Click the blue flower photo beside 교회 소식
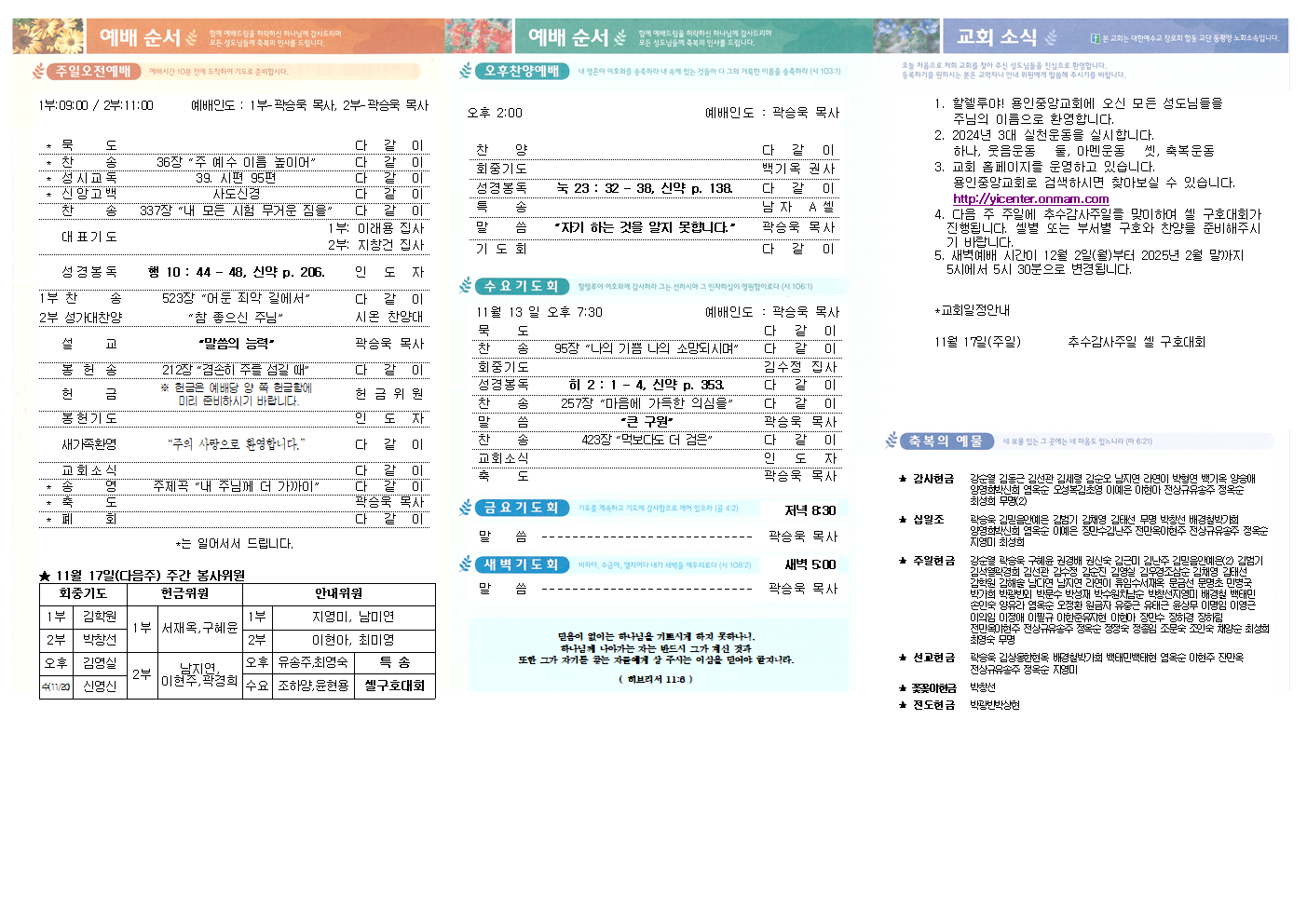The height and width of the screenshot is (924, 1307). (x=906, y=36)
